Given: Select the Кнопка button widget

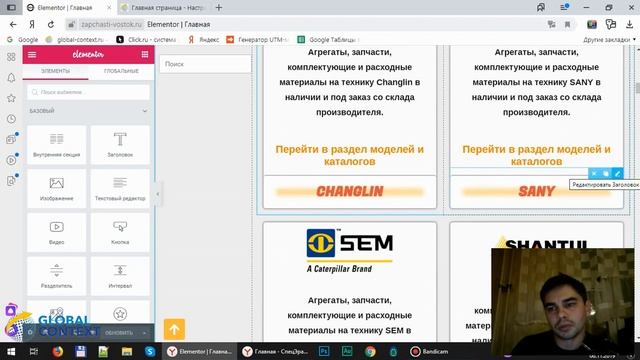Looking at the screenshot, I should point(120,232).
